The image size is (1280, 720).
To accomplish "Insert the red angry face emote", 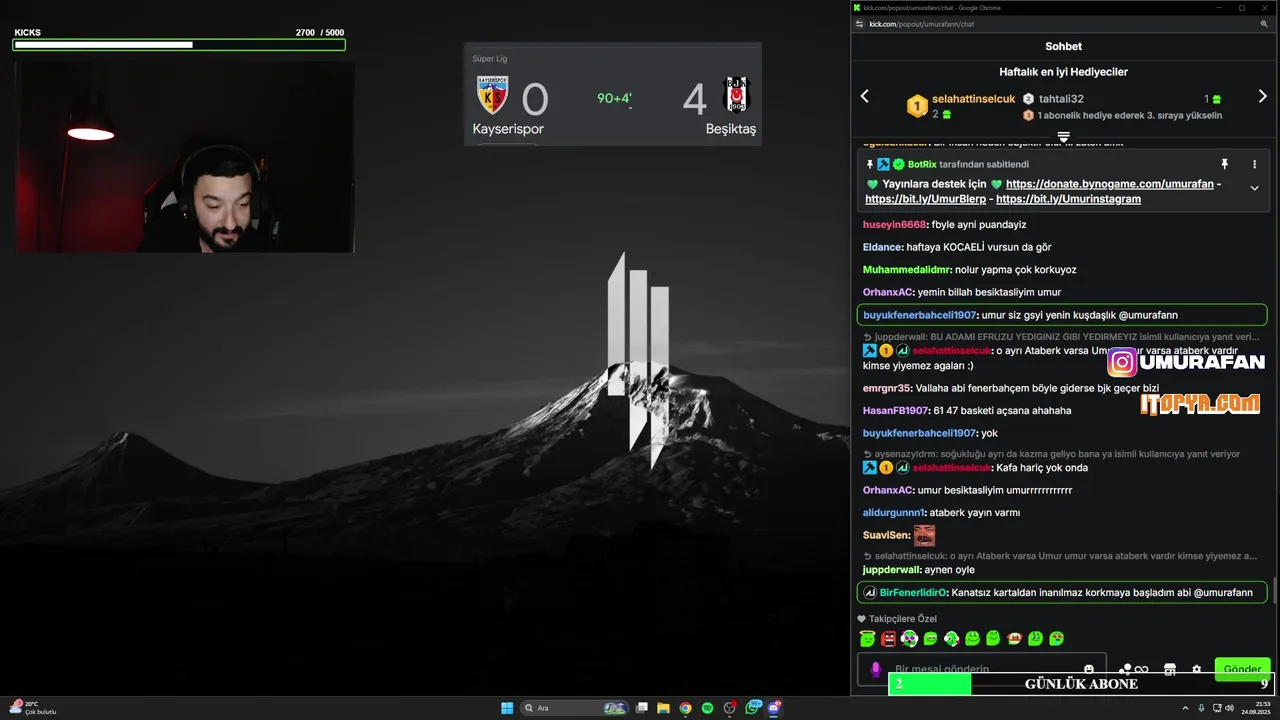I will 888,638.
